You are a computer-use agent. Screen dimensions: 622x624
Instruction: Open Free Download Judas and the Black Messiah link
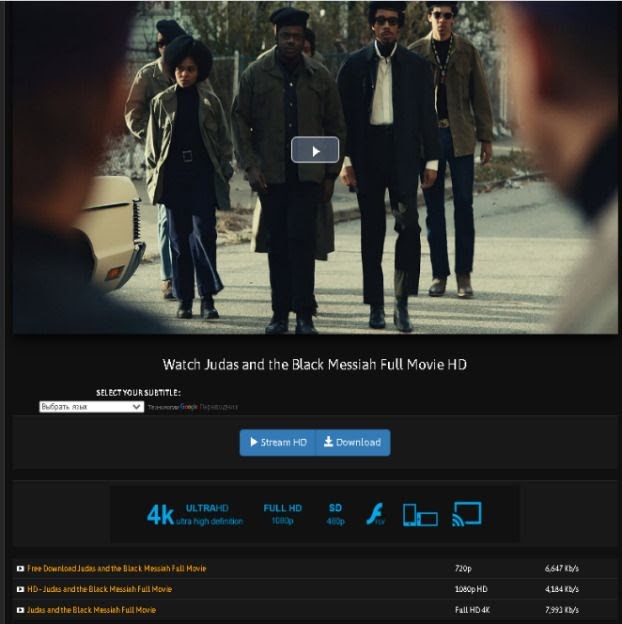(116, 568)
